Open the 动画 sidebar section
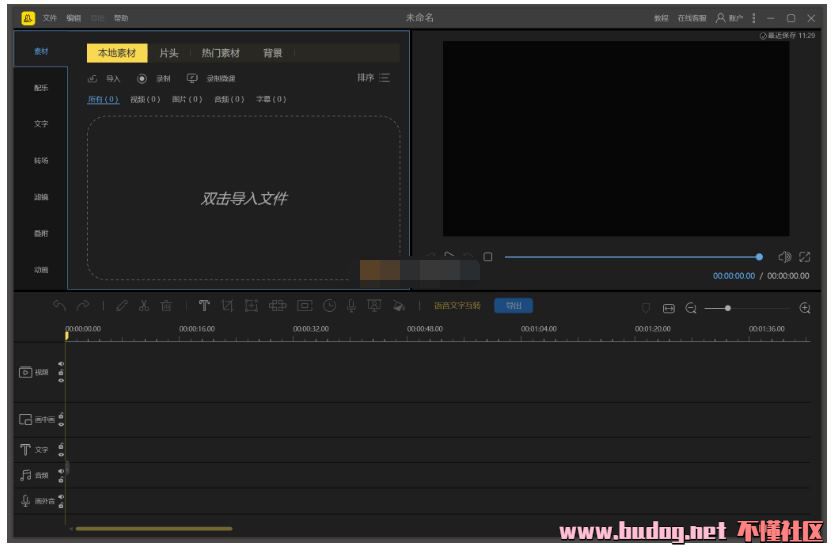Screen dimensions: 833x552 (x=41, y=270)
